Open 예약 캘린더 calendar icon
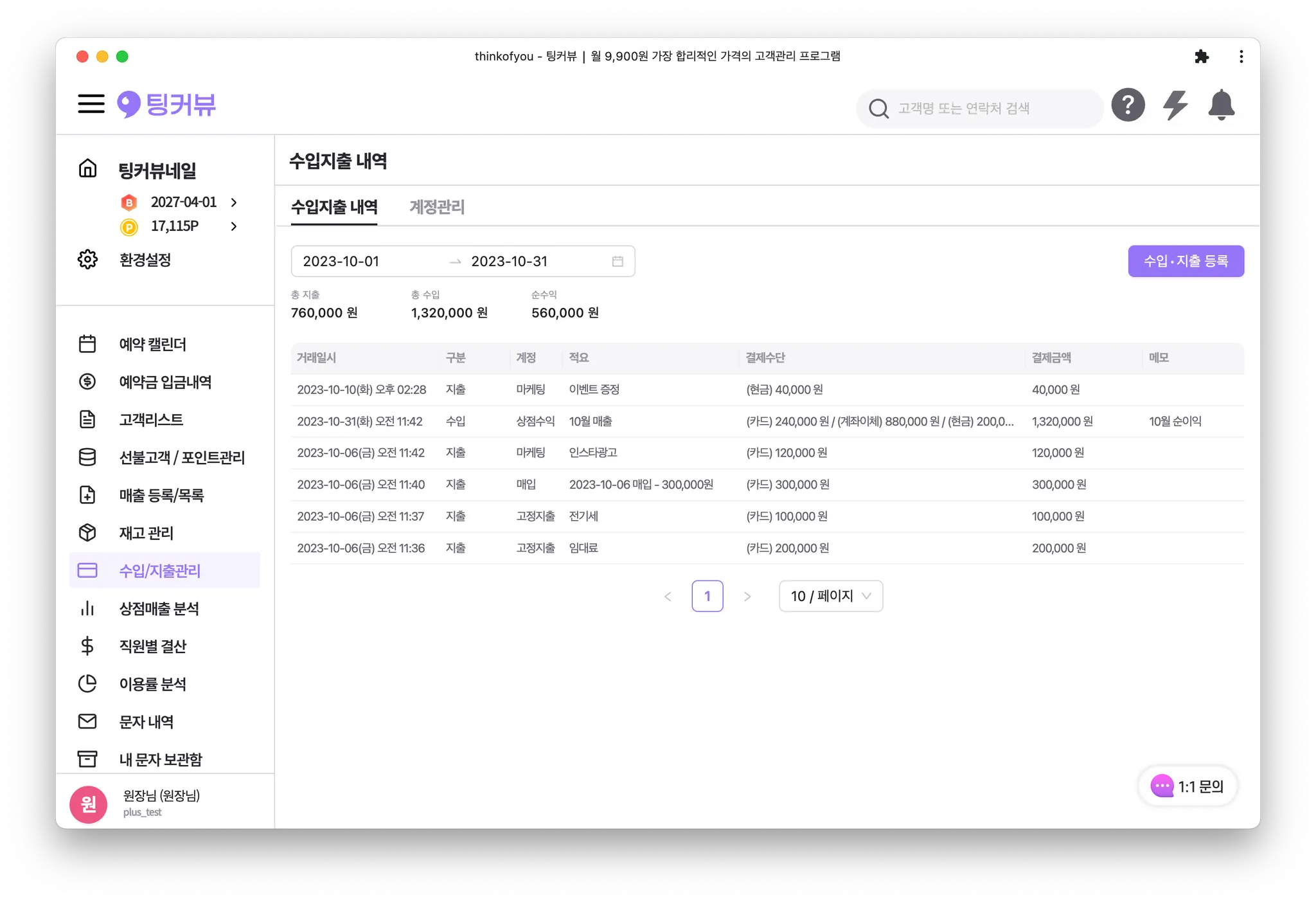 point(87,344)
